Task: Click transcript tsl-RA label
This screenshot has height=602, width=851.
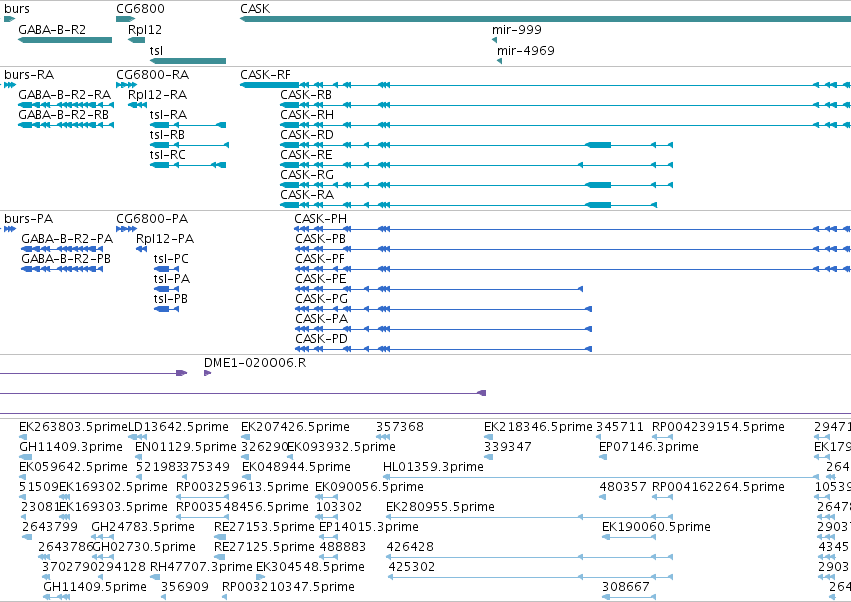Action: (x=168, y=115)
